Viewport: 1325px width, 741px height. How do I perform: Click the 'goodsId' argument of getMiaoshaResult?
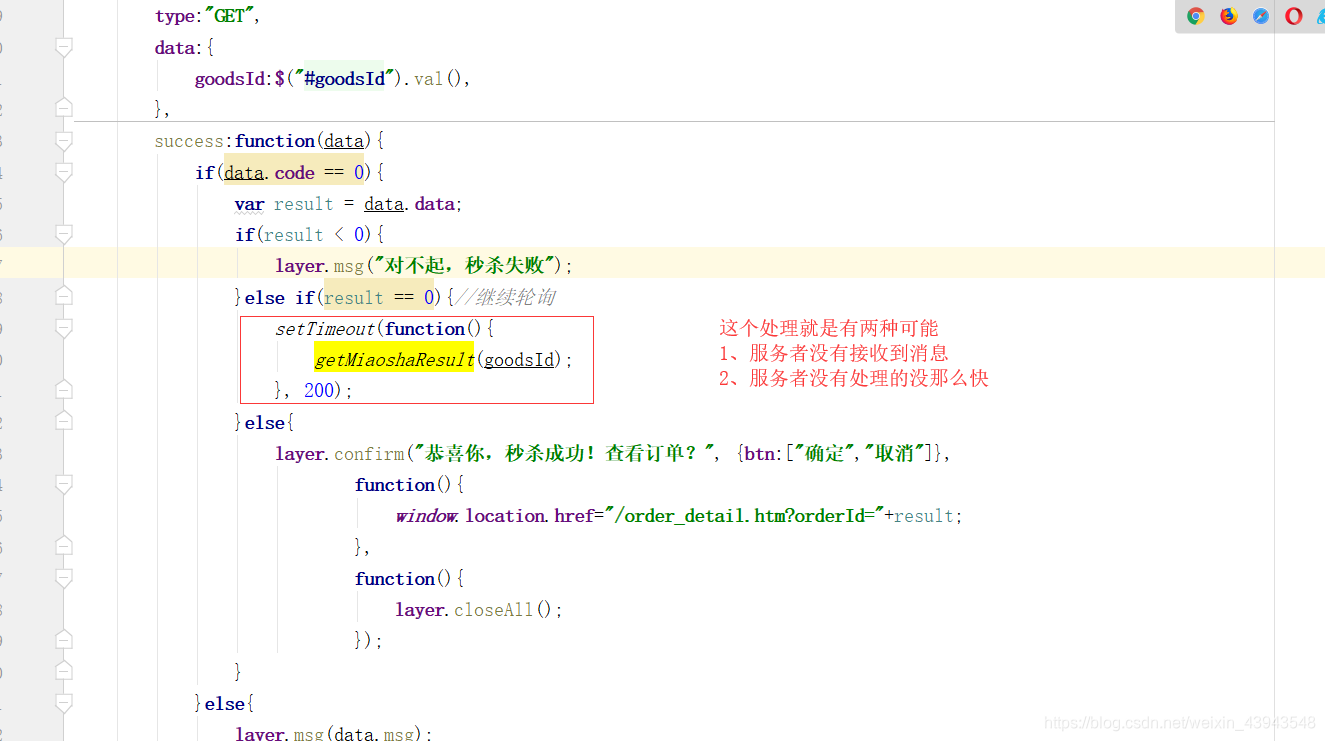coord(519,360)
